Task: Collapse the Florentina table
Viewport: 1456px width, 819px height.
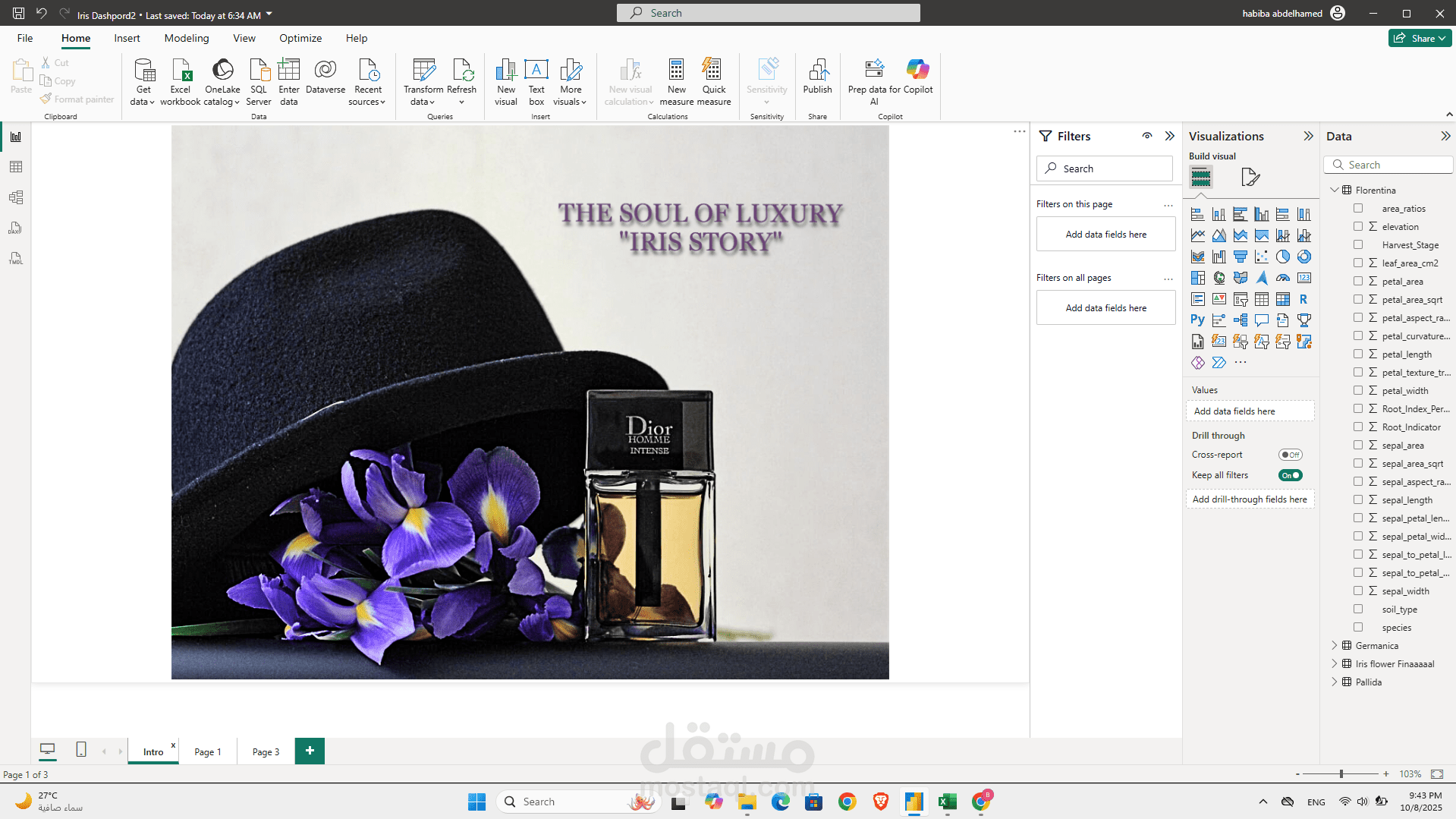Action: 1335,190
